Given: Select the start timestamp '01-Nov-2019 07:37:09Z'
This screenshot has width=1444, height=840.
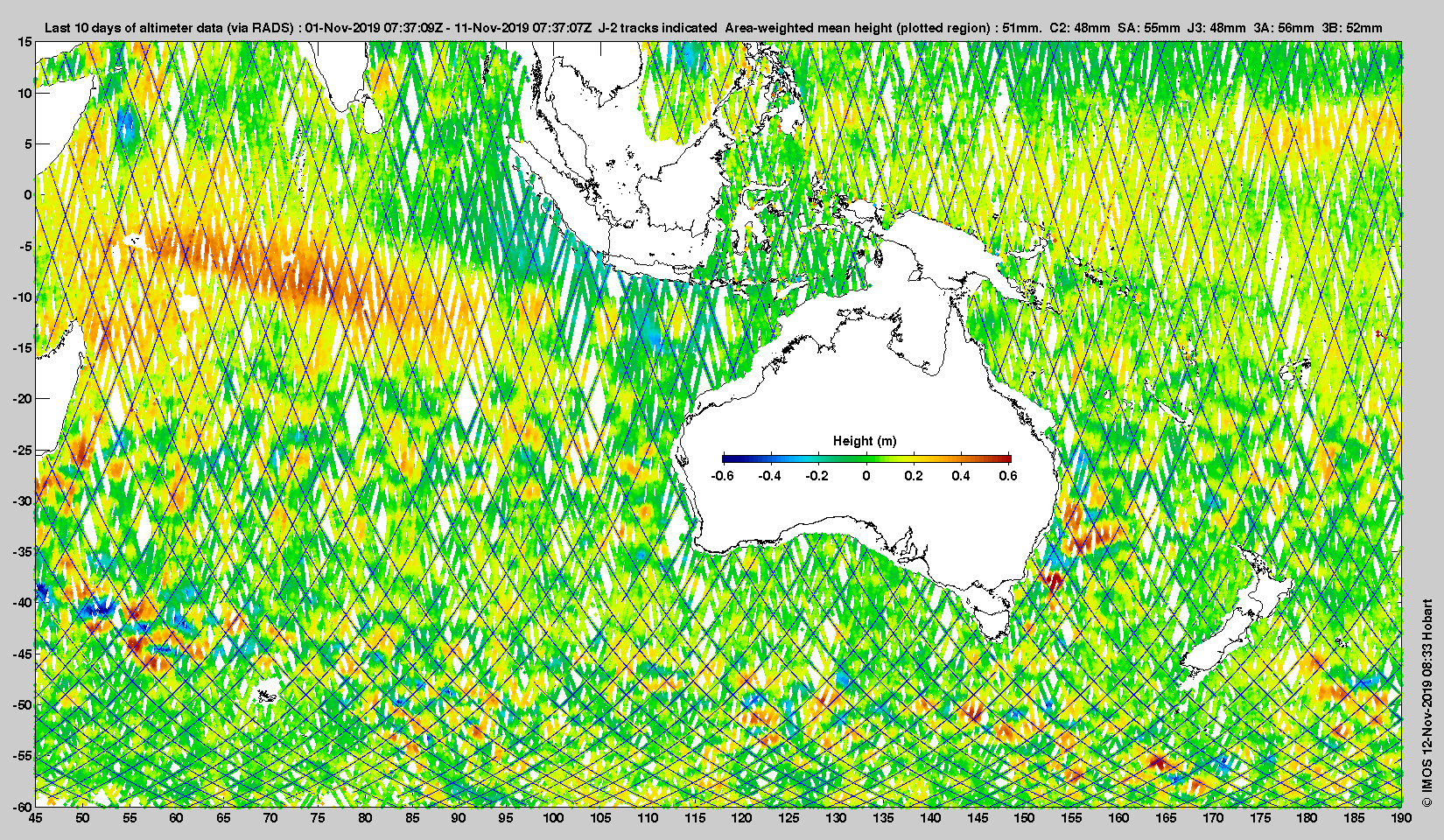Looking at the screenshot, I should (375, 28).
